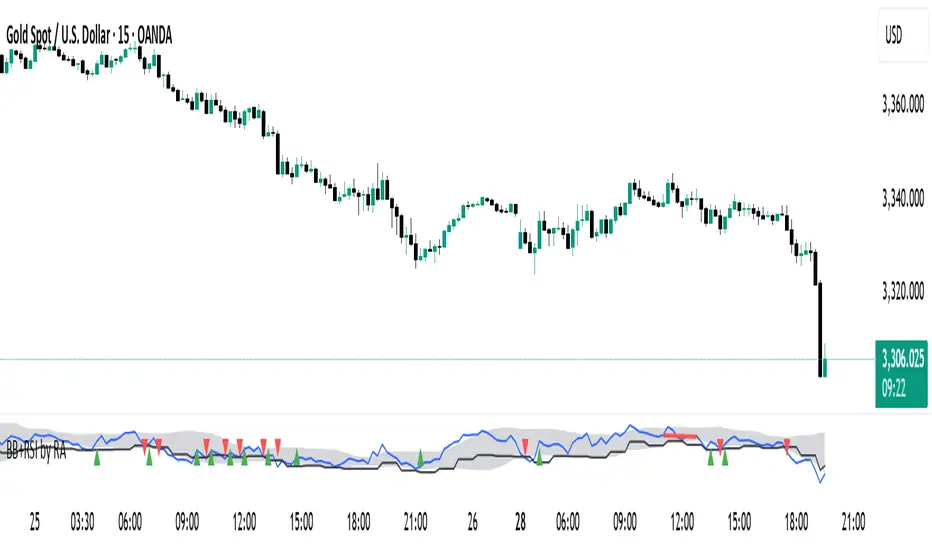
Task: Click the 3,306.025 current price label
Action: [x=902, y=359]
